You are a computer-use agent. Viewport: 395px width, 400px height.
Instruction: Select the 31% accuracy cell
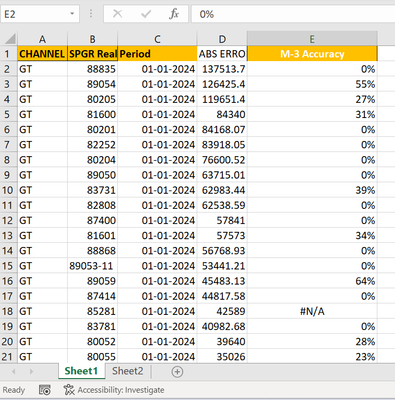(x=312, y=114)
